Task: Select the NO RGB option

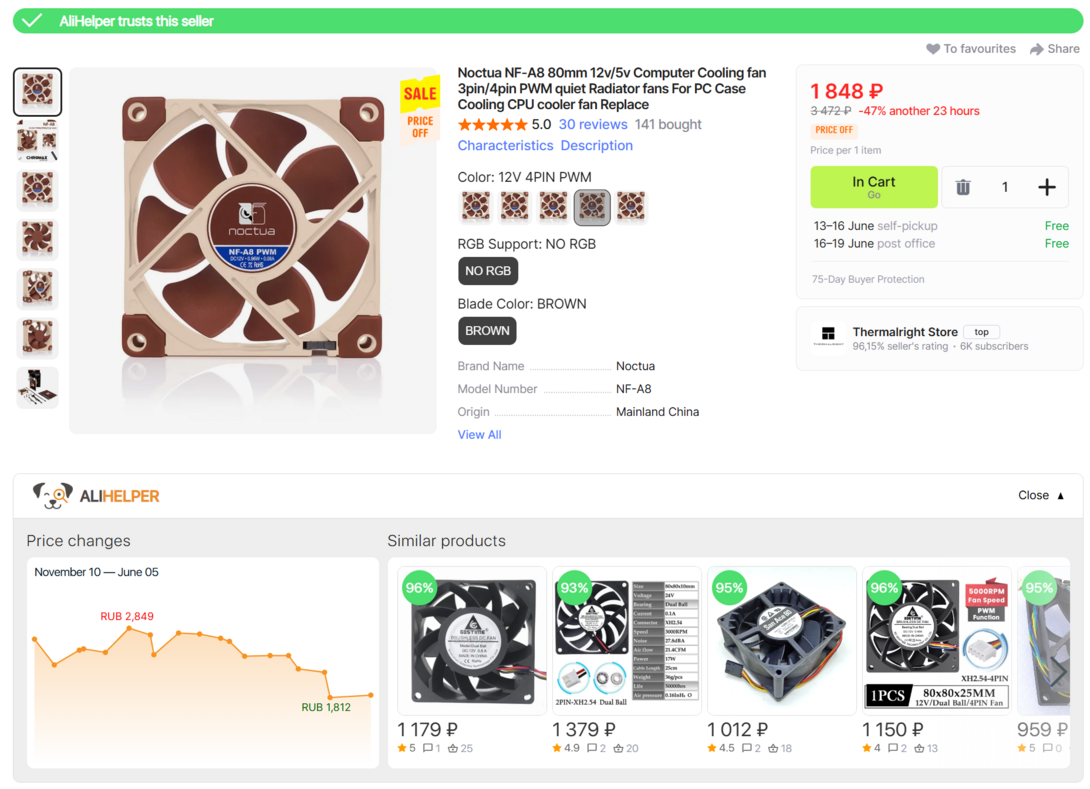Action: click(x=488, y=271)
